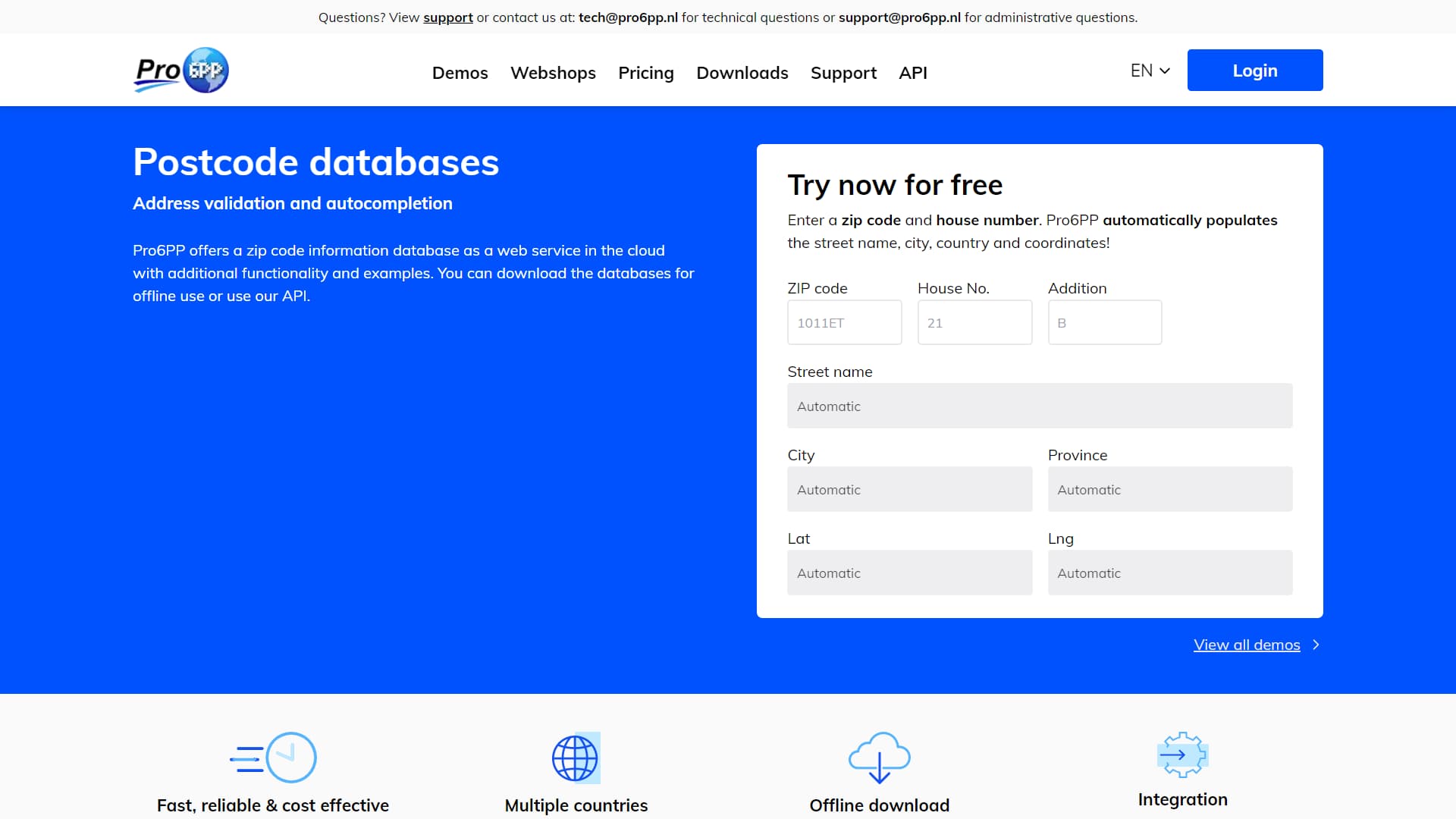Click the Province automatic field
This screenshot has width=1456, height=819.
pyautogui.click(x=1170, y=489)
